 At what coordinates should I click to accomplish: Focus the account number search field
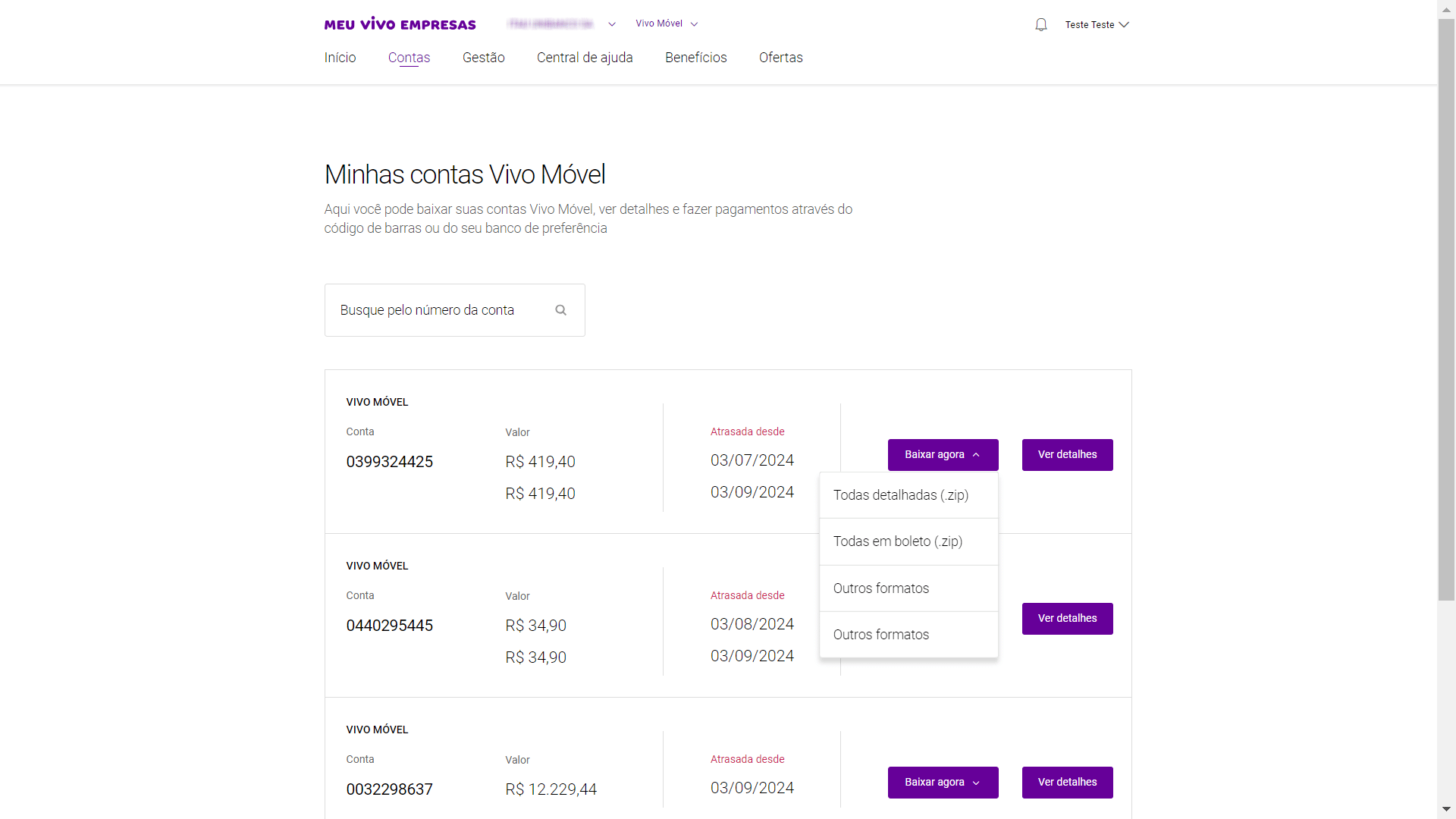pos(454,310)
